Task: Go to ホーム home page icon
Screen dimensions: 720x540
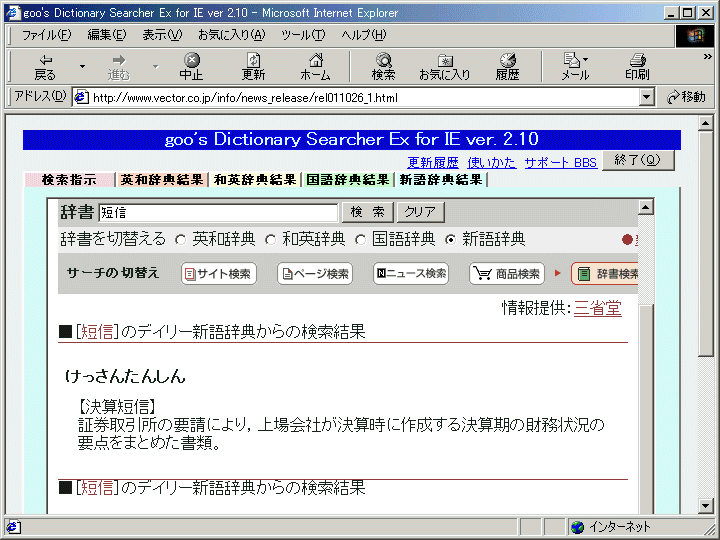Action: coord(315,67)
